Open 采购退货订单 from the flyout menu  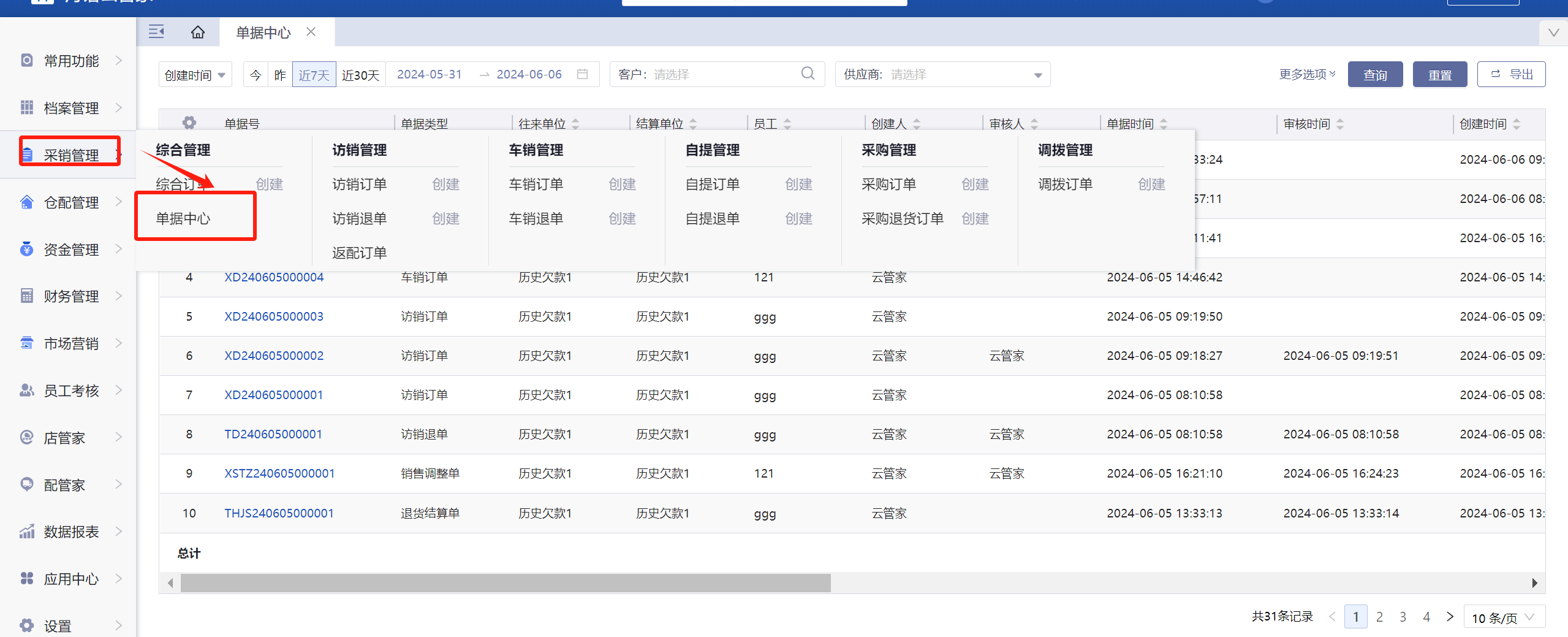click(x=902, y=218)
